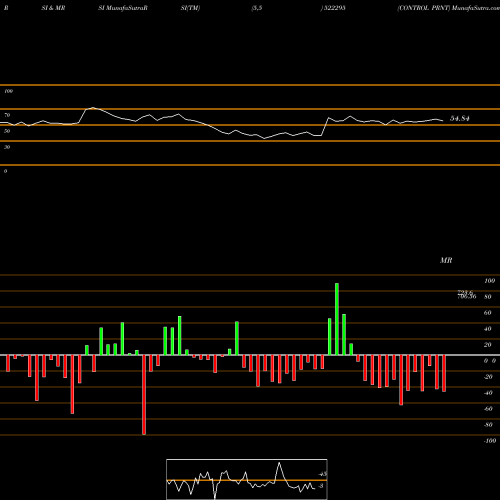Click the MR axis label -20
Image resolution: width=500 pixels, height=500 pixels.
(488, 377)
